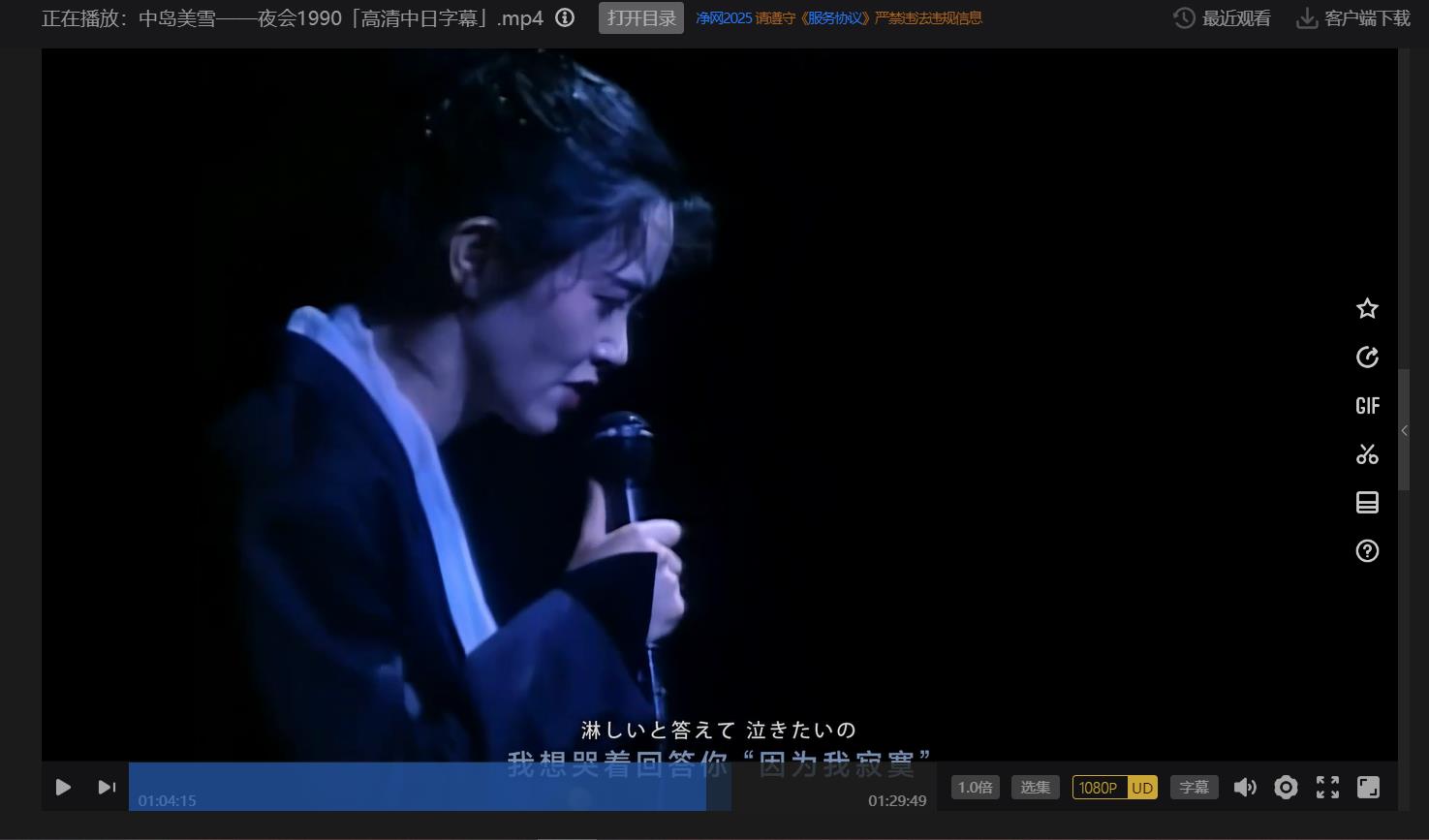Click the UD quality badge

1143,788
